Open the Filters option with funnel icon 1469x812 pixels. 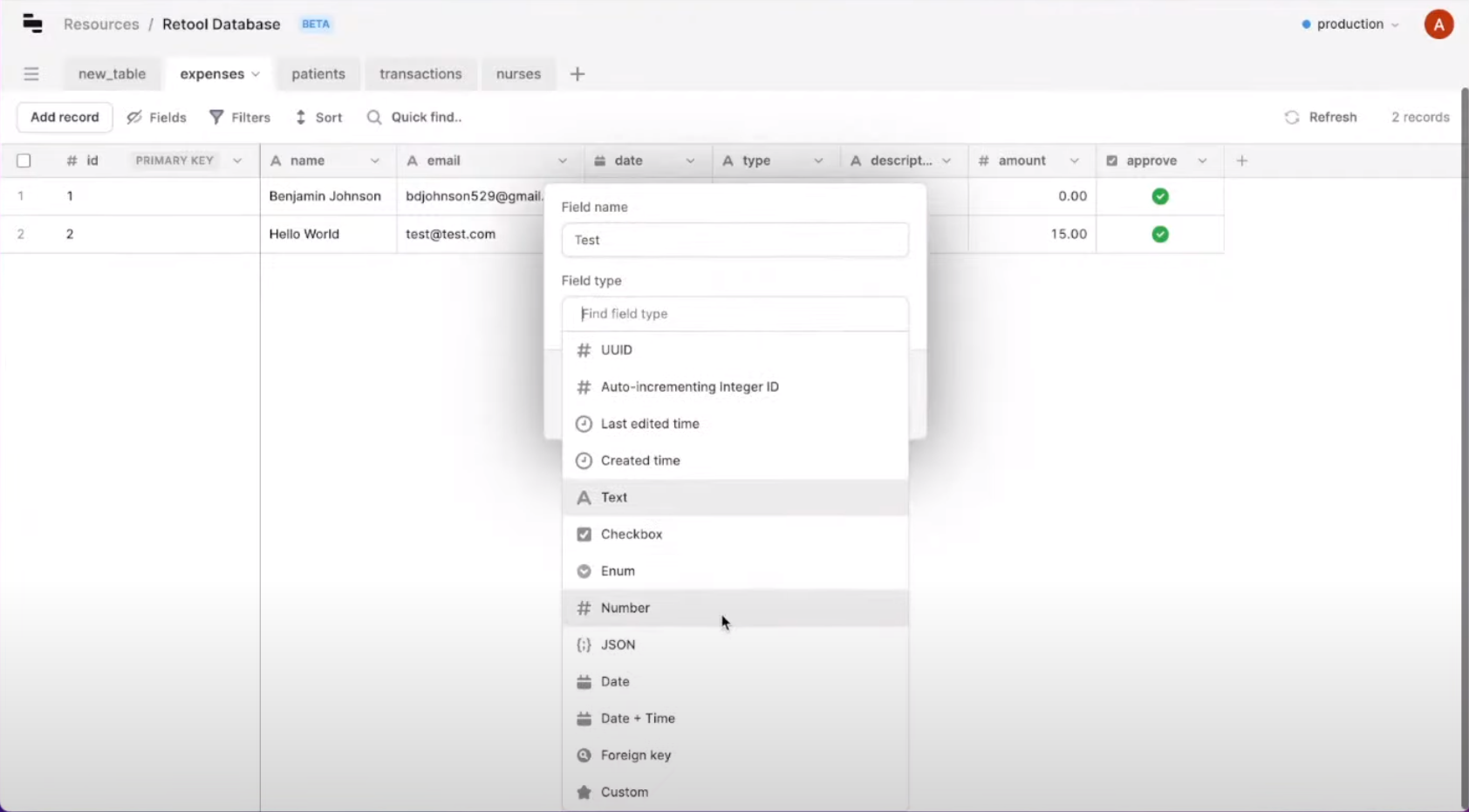(215, 117)
